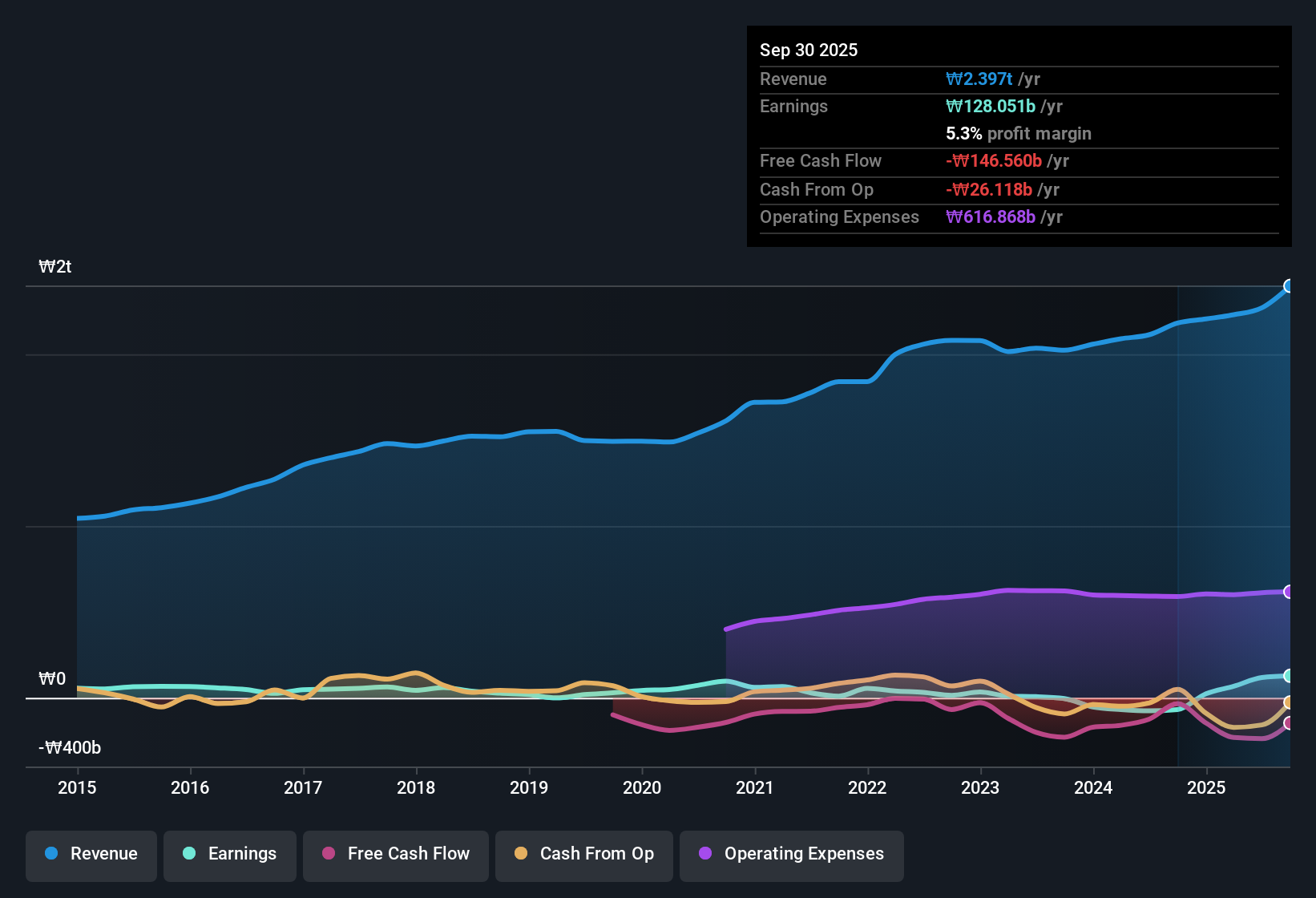The image size is (1316, 898).
Task: Click the pink Free Cash Flow legend dot
Action: [327, 854]
